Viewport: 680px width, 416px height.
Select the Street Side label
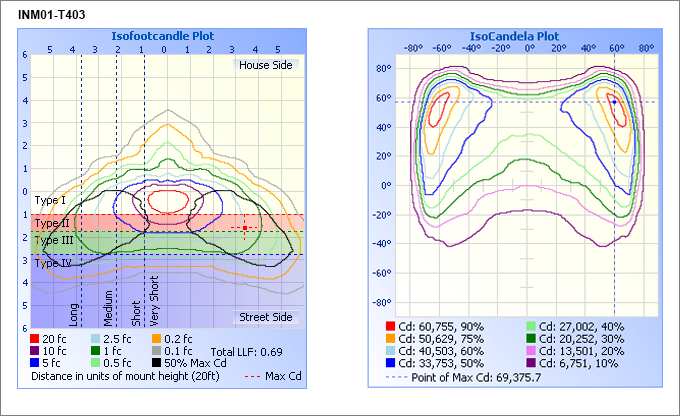click(x=264, y=317)
